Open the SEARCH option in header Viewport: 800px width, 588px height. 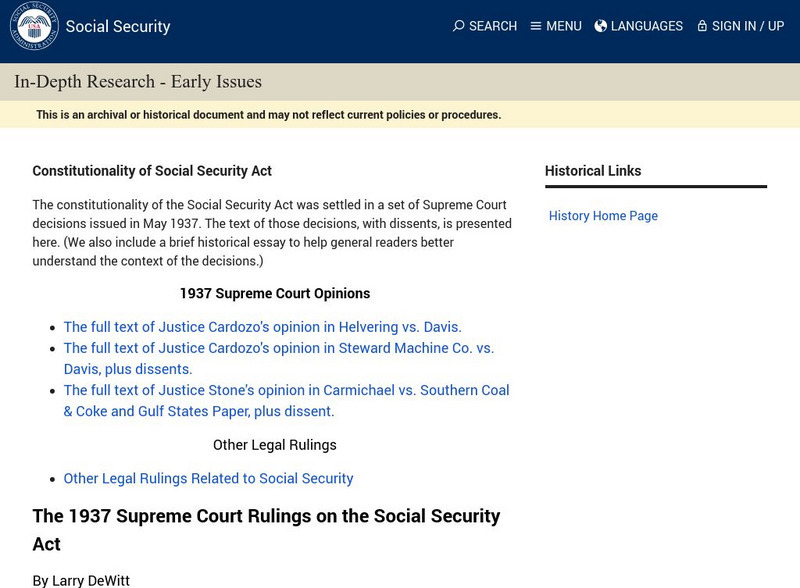pos(493,26)
